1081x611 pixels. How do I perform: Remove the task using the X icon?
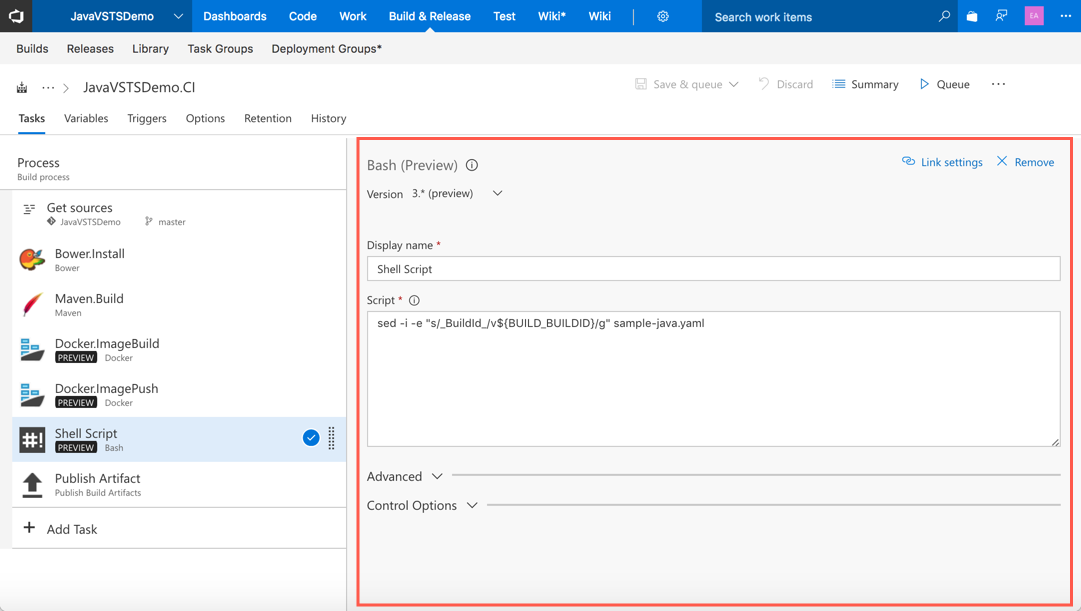pos(1003,161)
